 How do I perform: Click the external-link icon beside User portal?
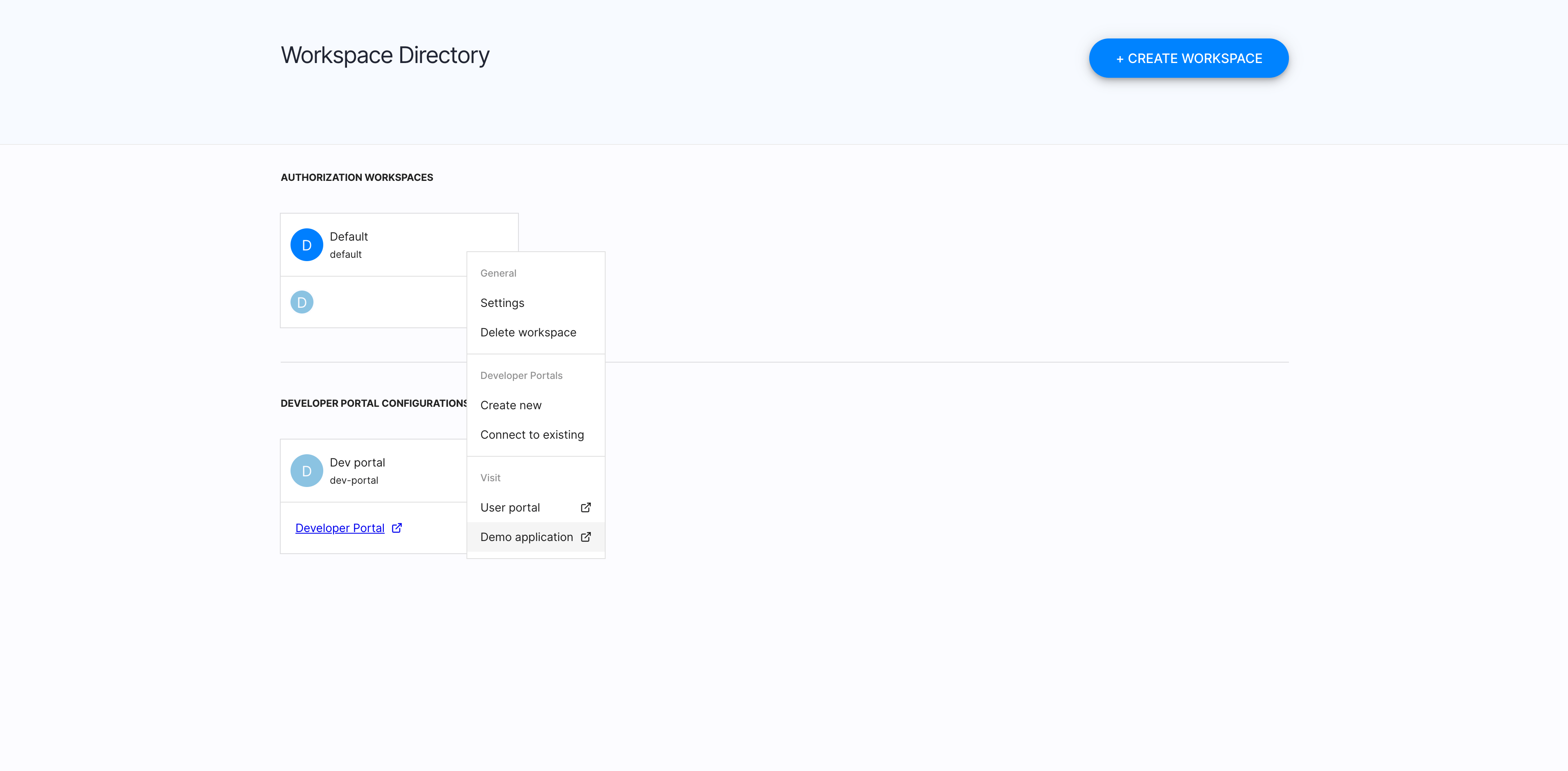click(x=585, y=507)
